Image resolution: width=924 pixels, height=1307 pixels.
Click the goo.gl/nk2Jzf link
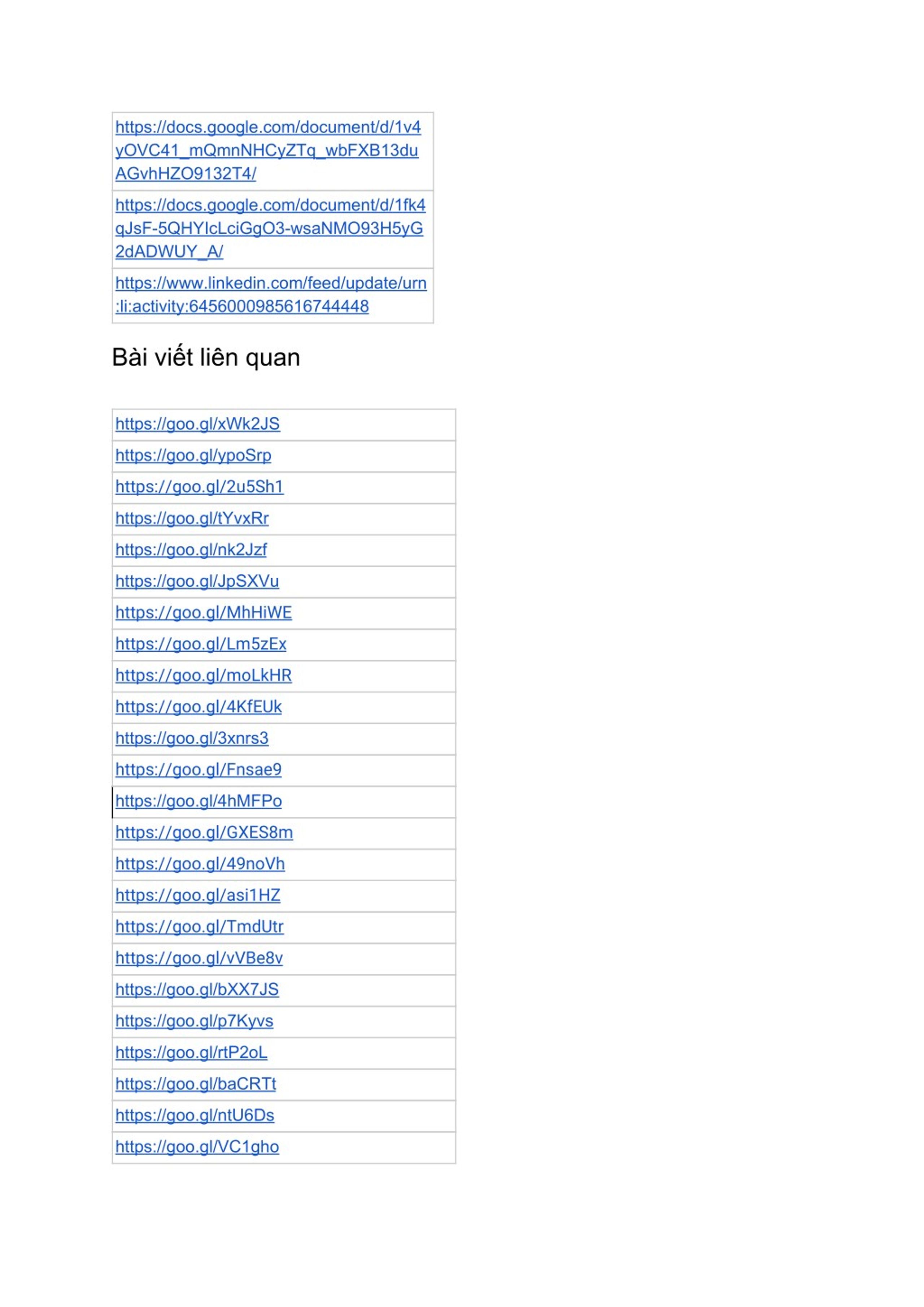191,549
